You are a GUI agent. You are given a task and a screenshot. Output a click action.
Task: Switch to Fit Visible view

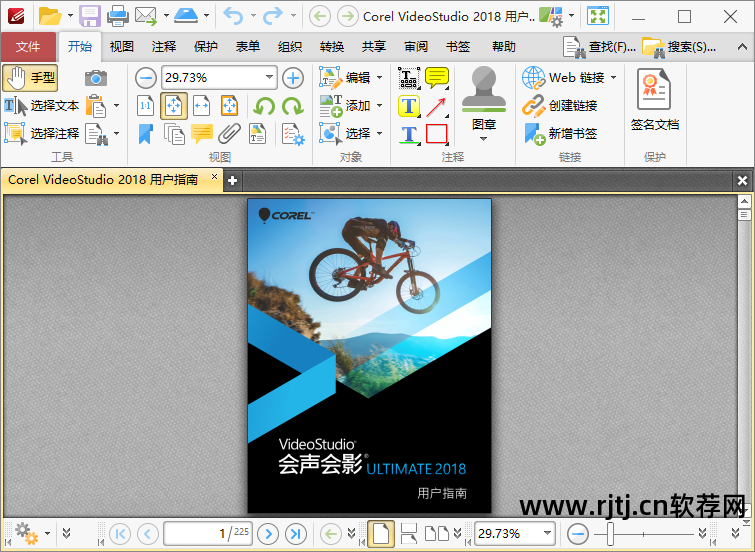coord(229,105)
